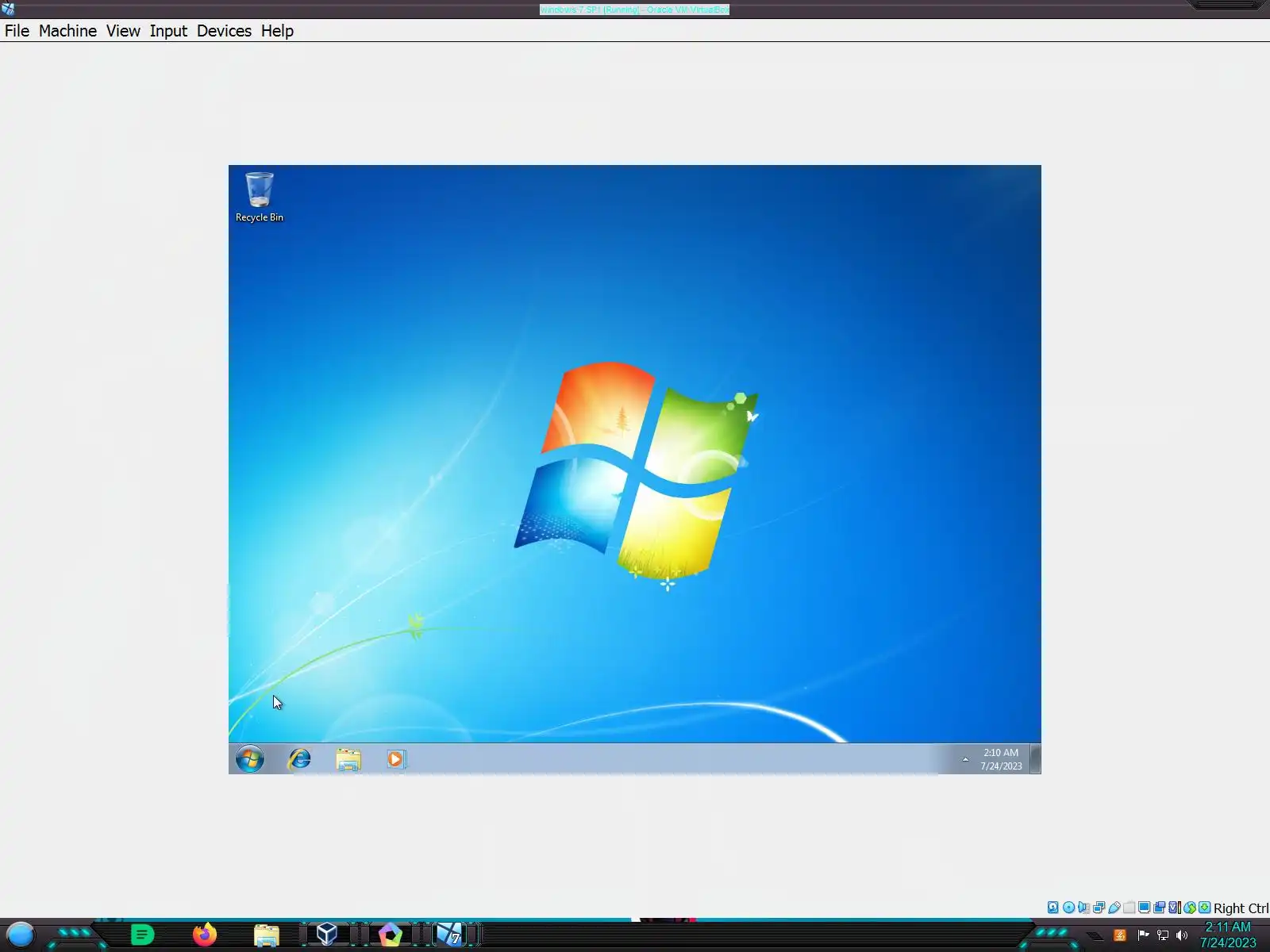Click the audio indicator in VirtualBox status bar
Screen dimensions: 1270x952
tap(1083, 908)
